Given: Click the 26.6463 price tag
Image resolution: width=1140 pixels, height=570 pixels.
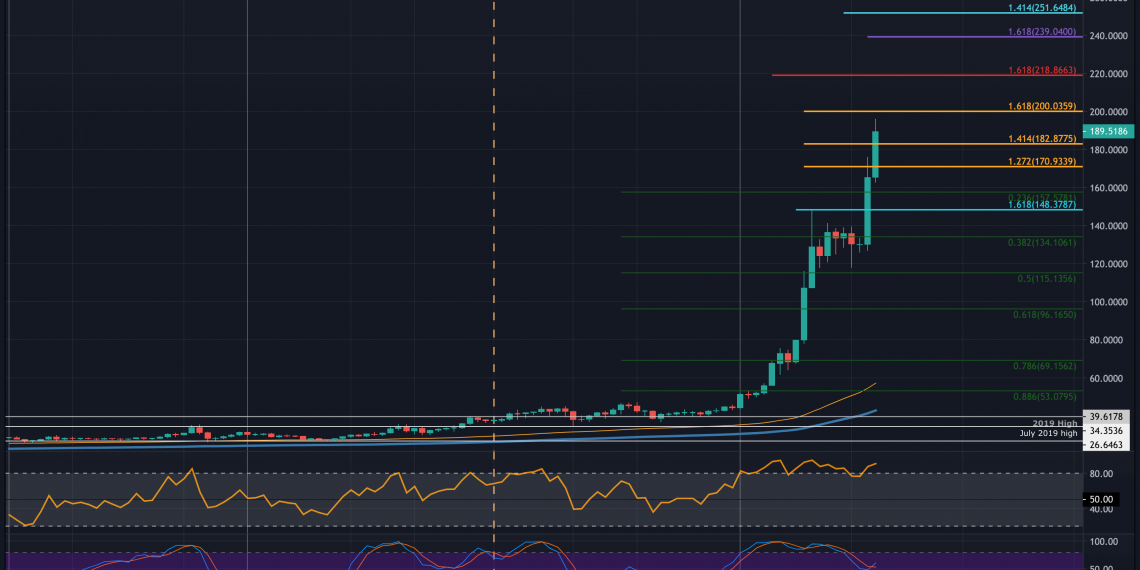Looking at the screenshot, I should 1107,443.
